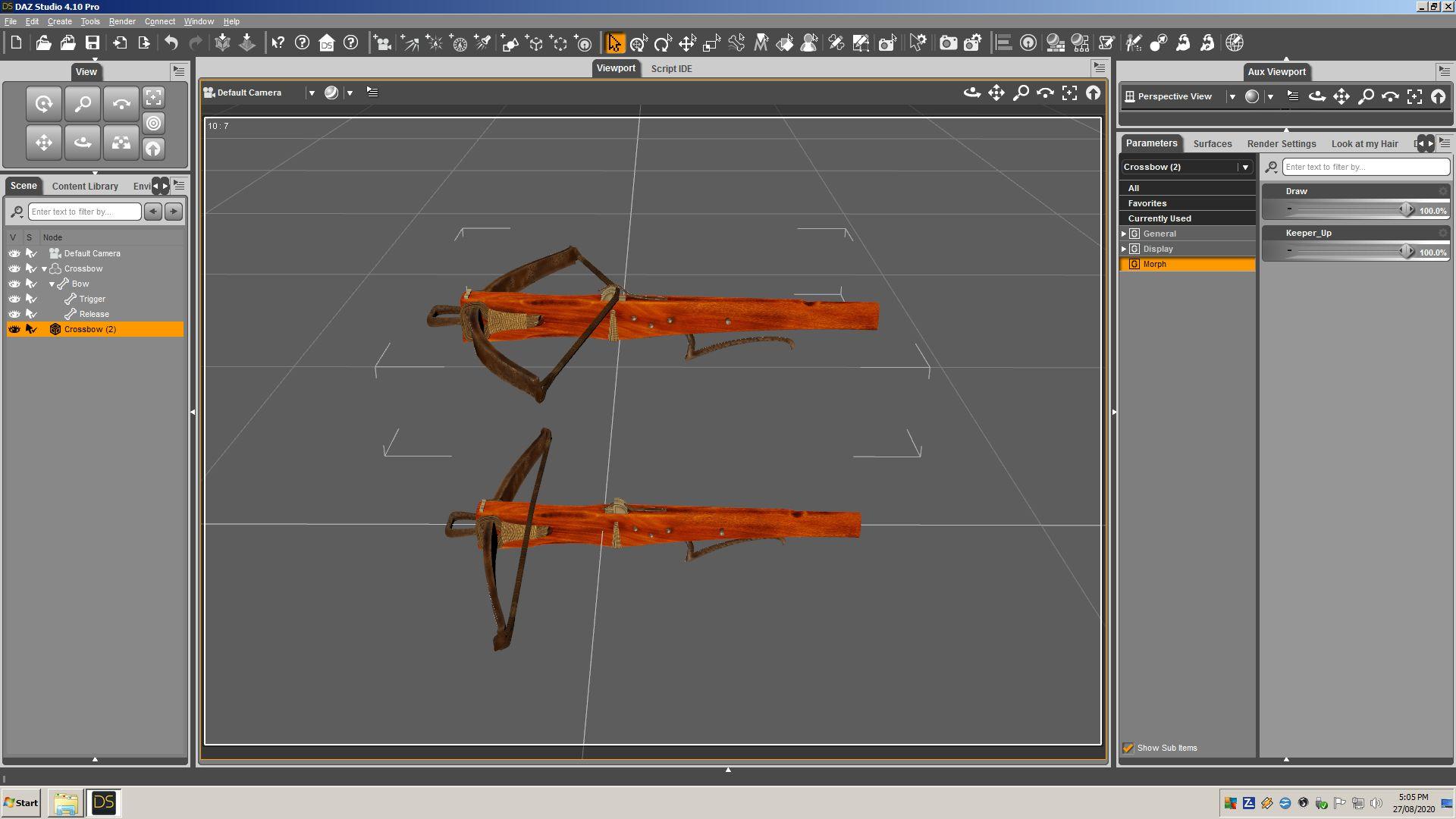This screenshot has height=819, width=1456.
Task: Click the viewport orbit cube icon
Action: point(972,93)
